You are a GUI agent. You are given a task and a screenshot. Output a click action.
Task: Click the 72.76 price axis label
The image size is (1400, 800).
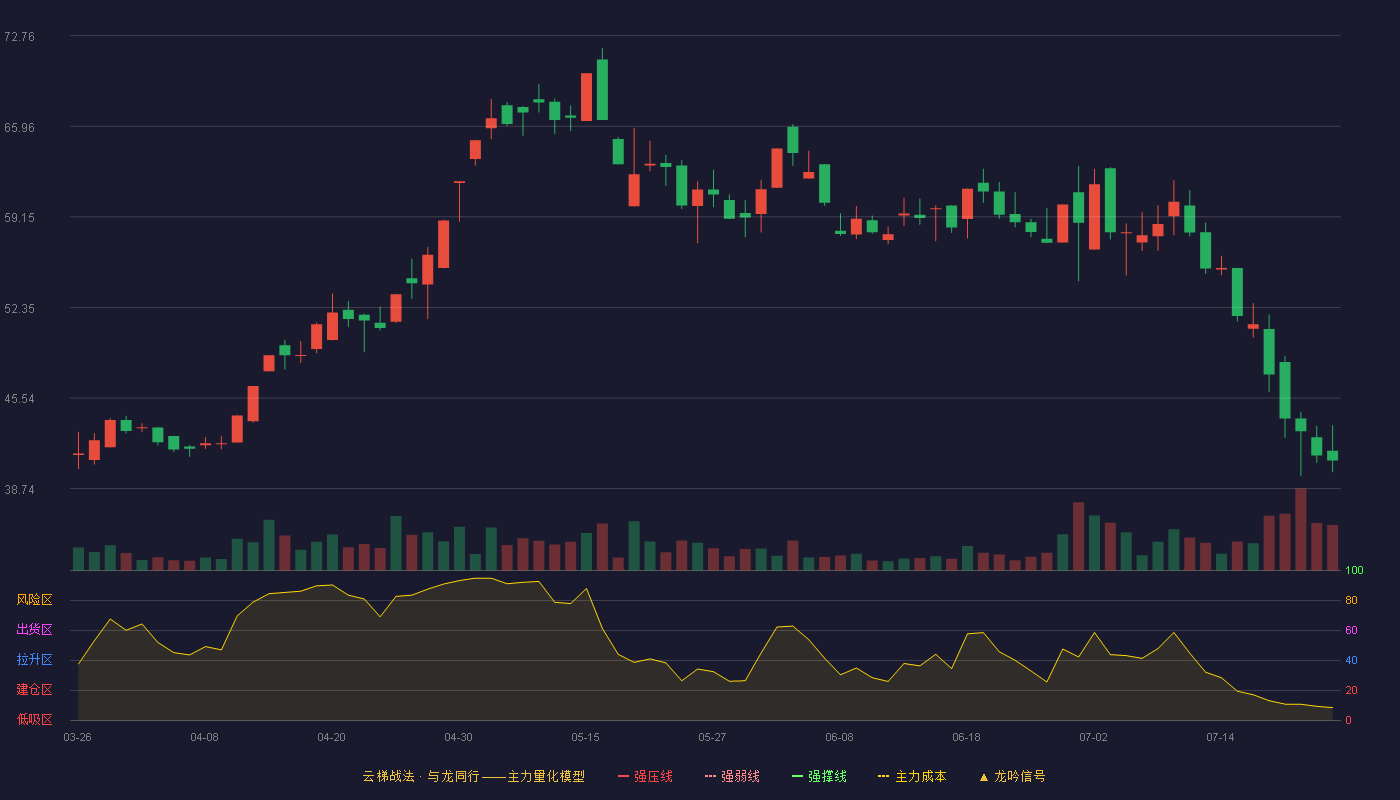pos(19,36)
